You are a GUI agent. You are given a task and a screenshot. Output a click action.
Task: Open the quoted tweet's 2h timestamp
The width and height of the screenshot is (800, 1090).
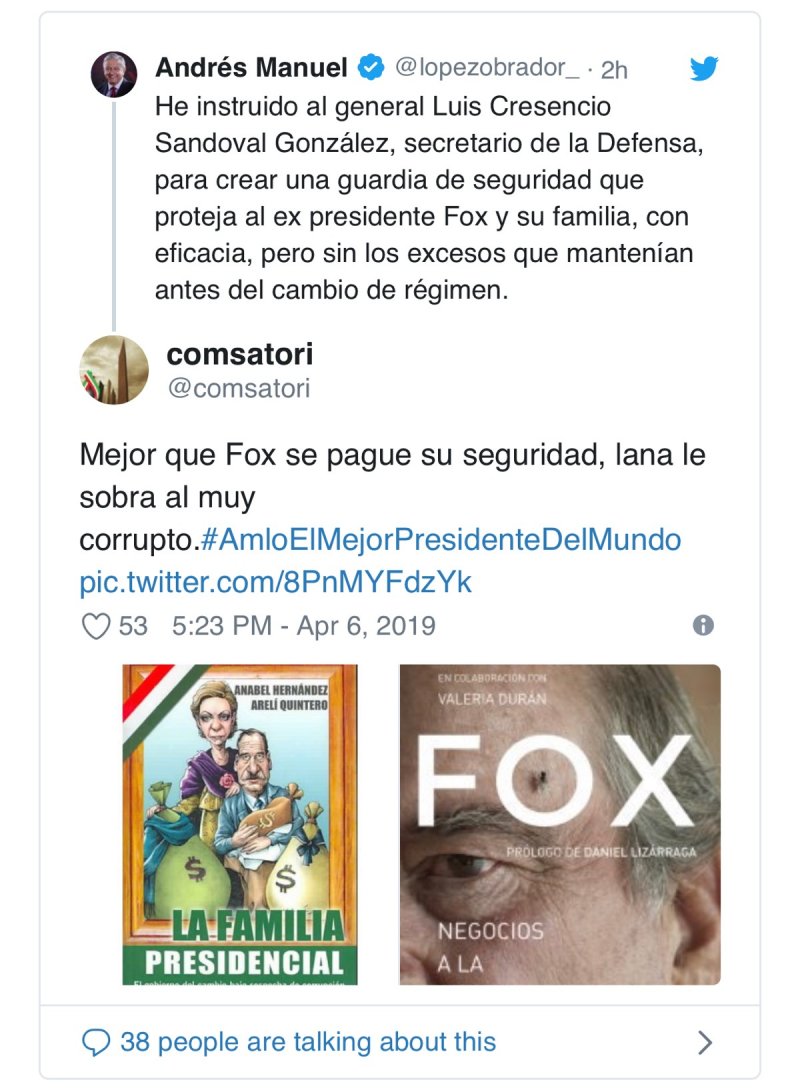614,69
